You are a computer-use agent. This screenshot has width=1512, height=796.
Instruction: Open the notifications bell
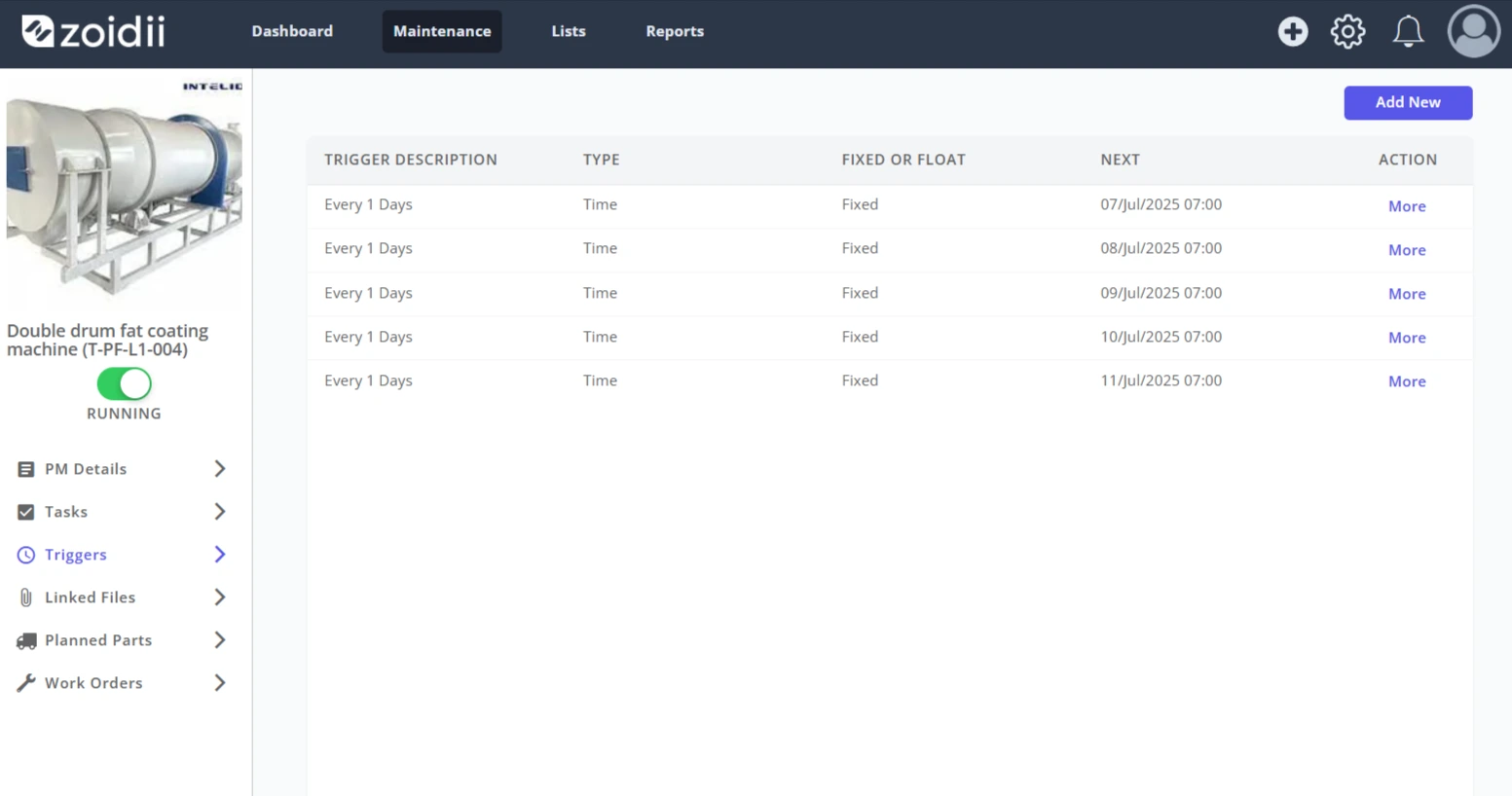[1408, 31]
